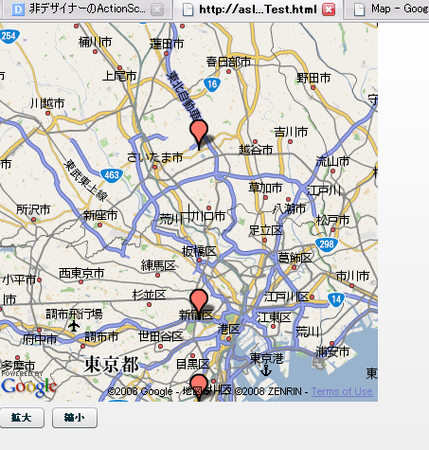Viewport: 429px width, 450px height.
Task: Click the 桶川市 label on the map
Action: point(95,42)
